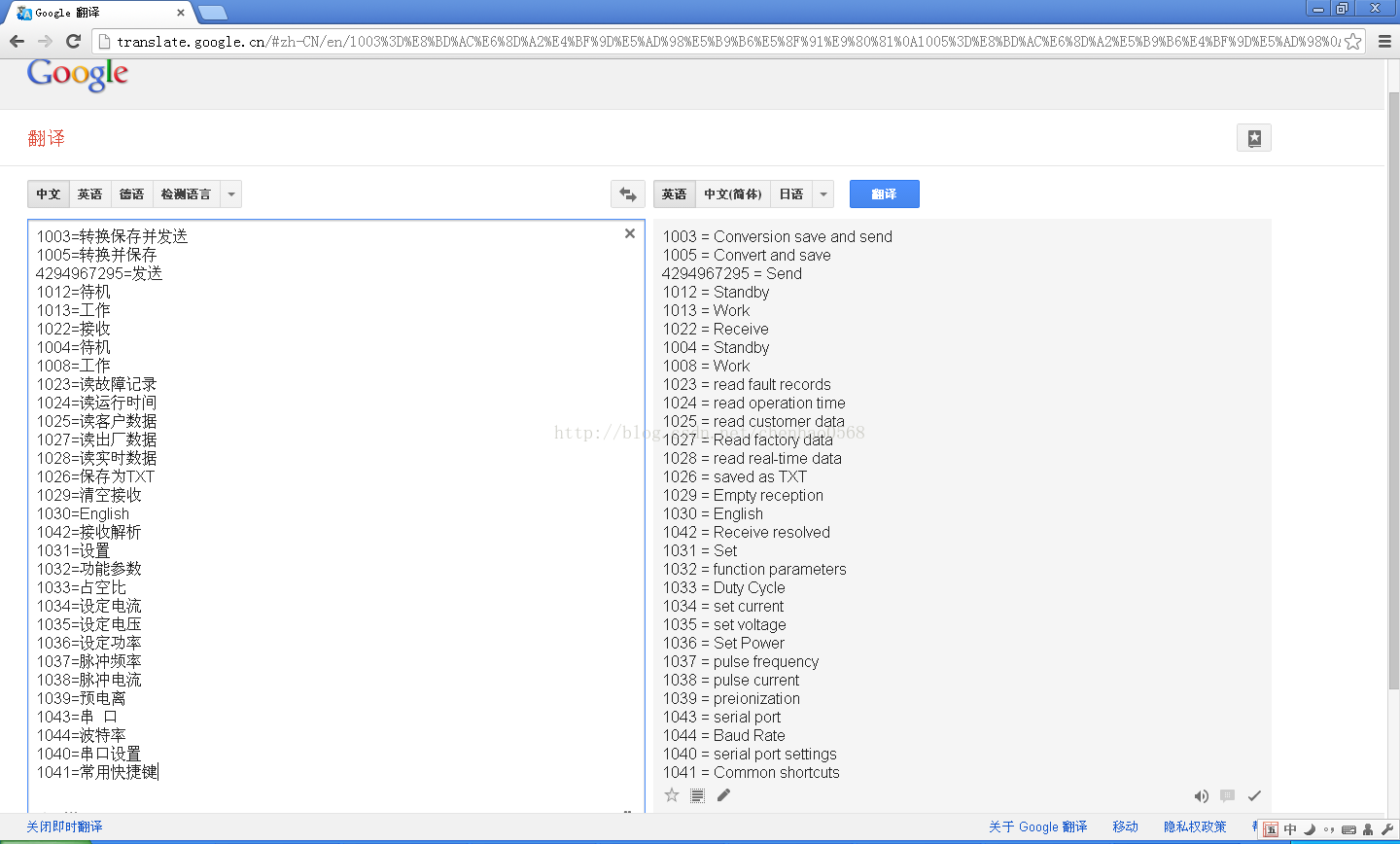1400x844 pixels.
Task: Click the pencil edit translation icon
Action: [x=723, y=795]
